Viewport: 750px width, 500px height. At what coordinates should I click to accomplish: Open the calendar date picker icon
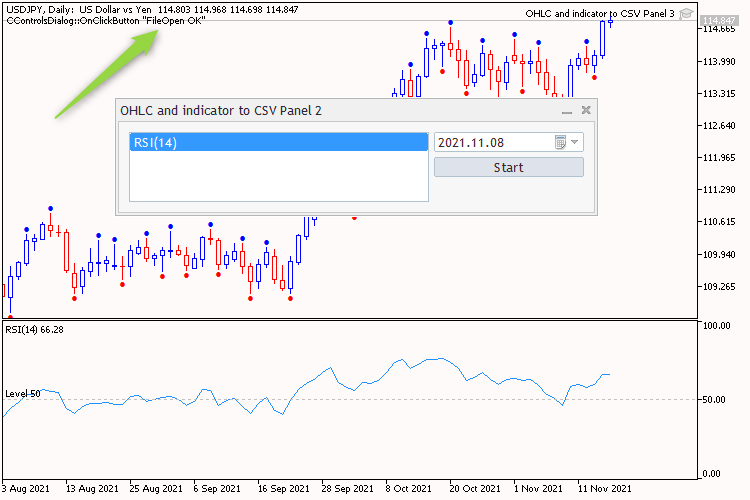(x=560, y=142)
